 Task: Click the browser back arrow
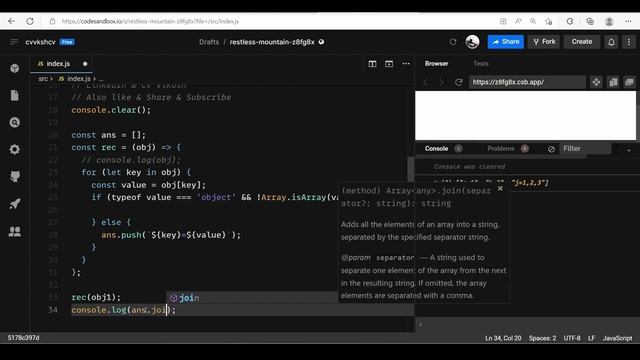click(x=11, y=21)
